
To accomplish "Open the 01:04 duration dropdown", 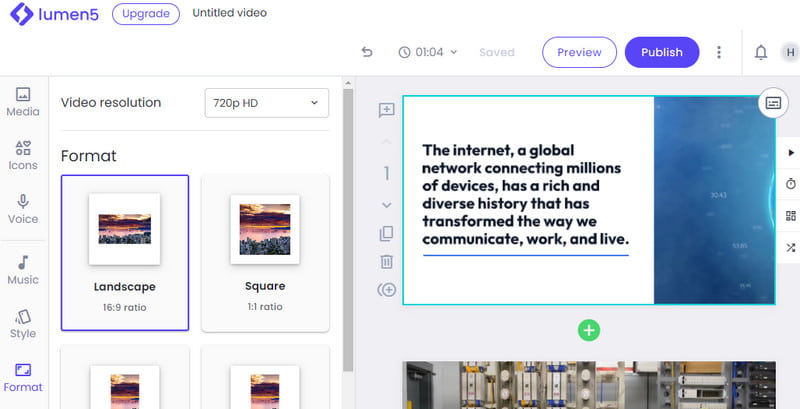I will (428, 52).
